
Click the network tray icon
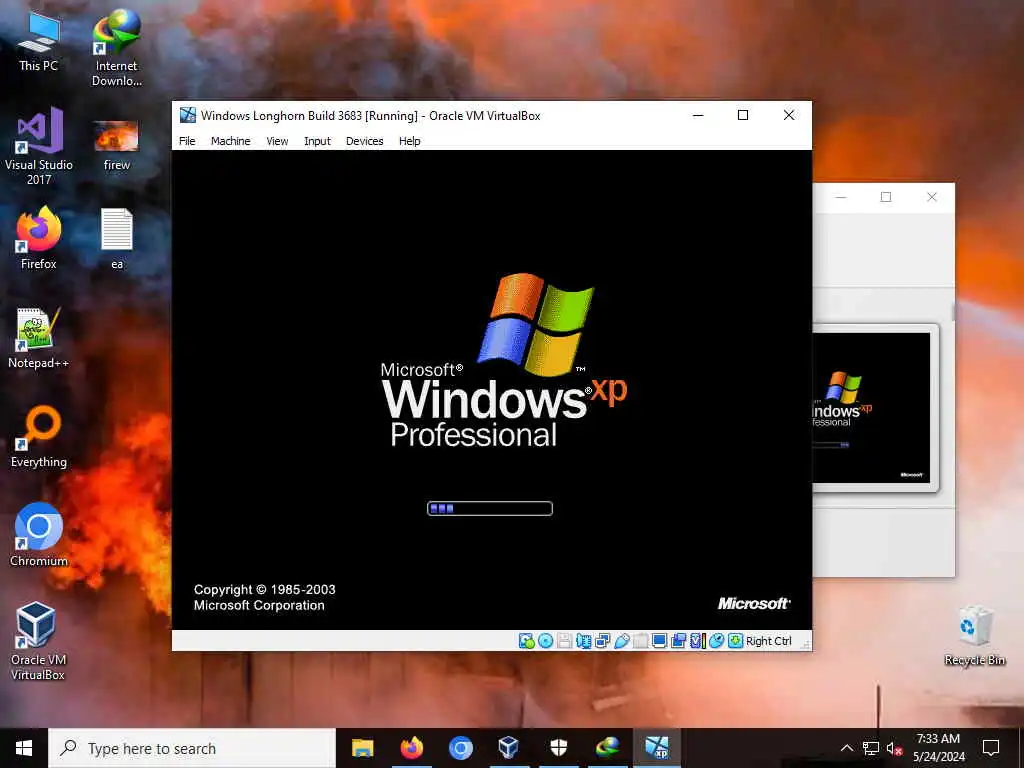pos(871,748)
